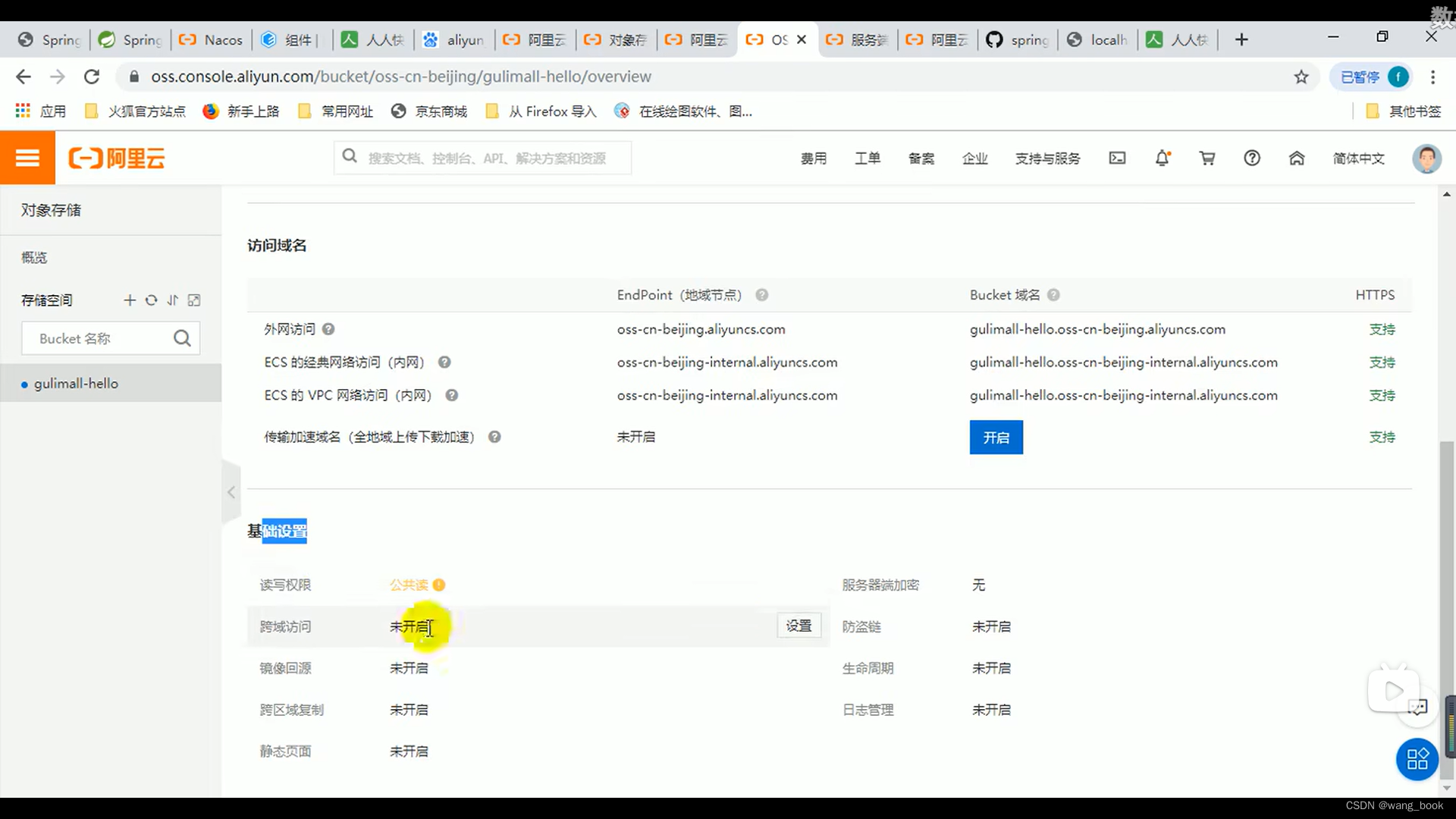
Task: Click the 公共读 permission value
Action: [x=409, y=585]
